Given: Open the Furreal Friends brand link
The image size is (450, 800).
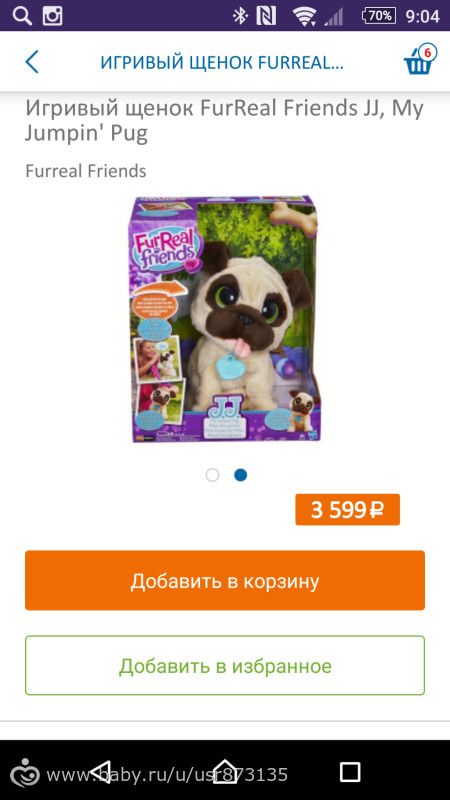Looking at the screenshot, I should coord(86,171).
